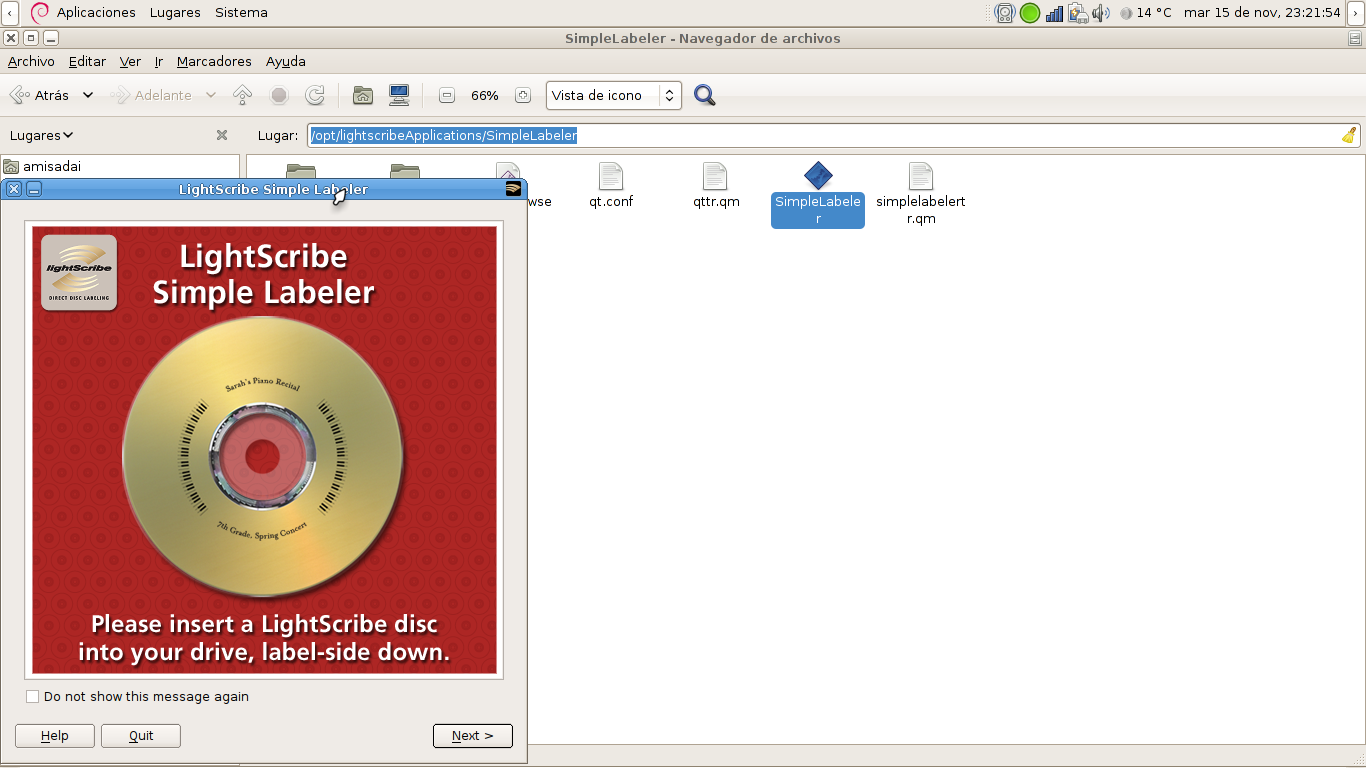Open the Archivo menu

tap(31, 61)
